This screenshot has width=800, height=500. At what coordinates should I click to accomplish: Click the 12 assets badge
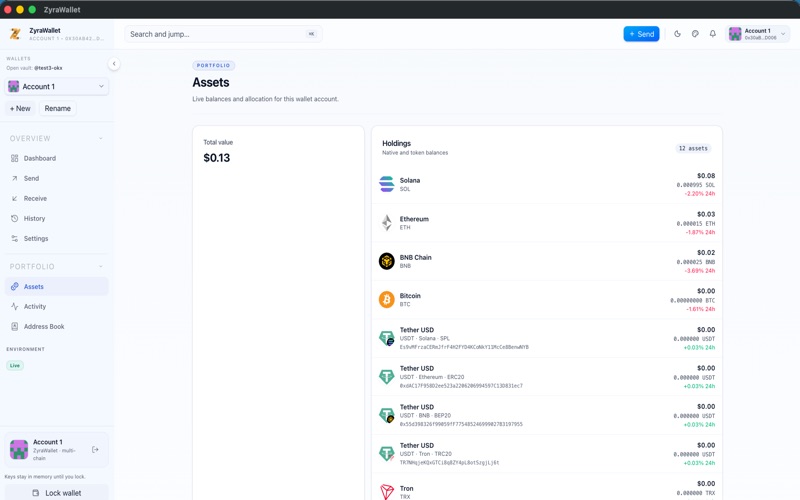[x=693, y=148]
